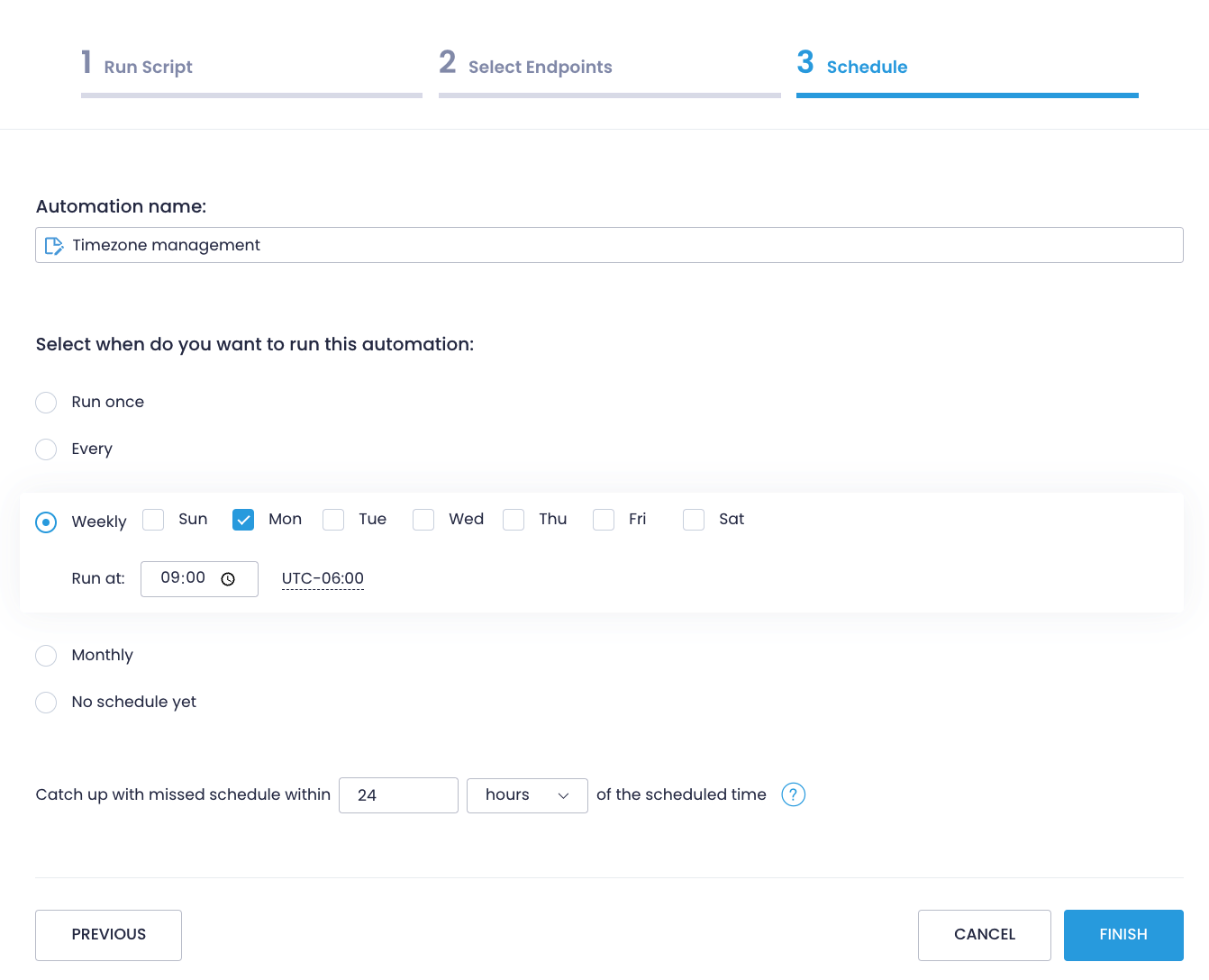
Task: Click the step 1 Run Script number icon
Action: click(x=86, y=61)
